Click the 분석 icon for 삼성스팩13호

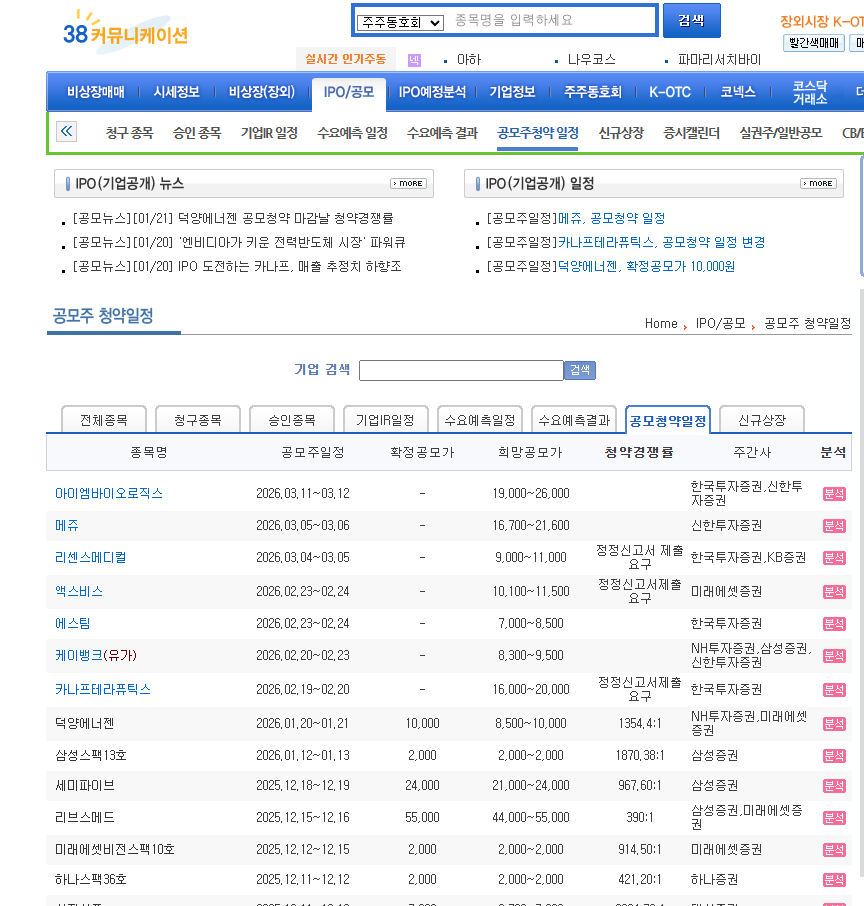[834, 756]
